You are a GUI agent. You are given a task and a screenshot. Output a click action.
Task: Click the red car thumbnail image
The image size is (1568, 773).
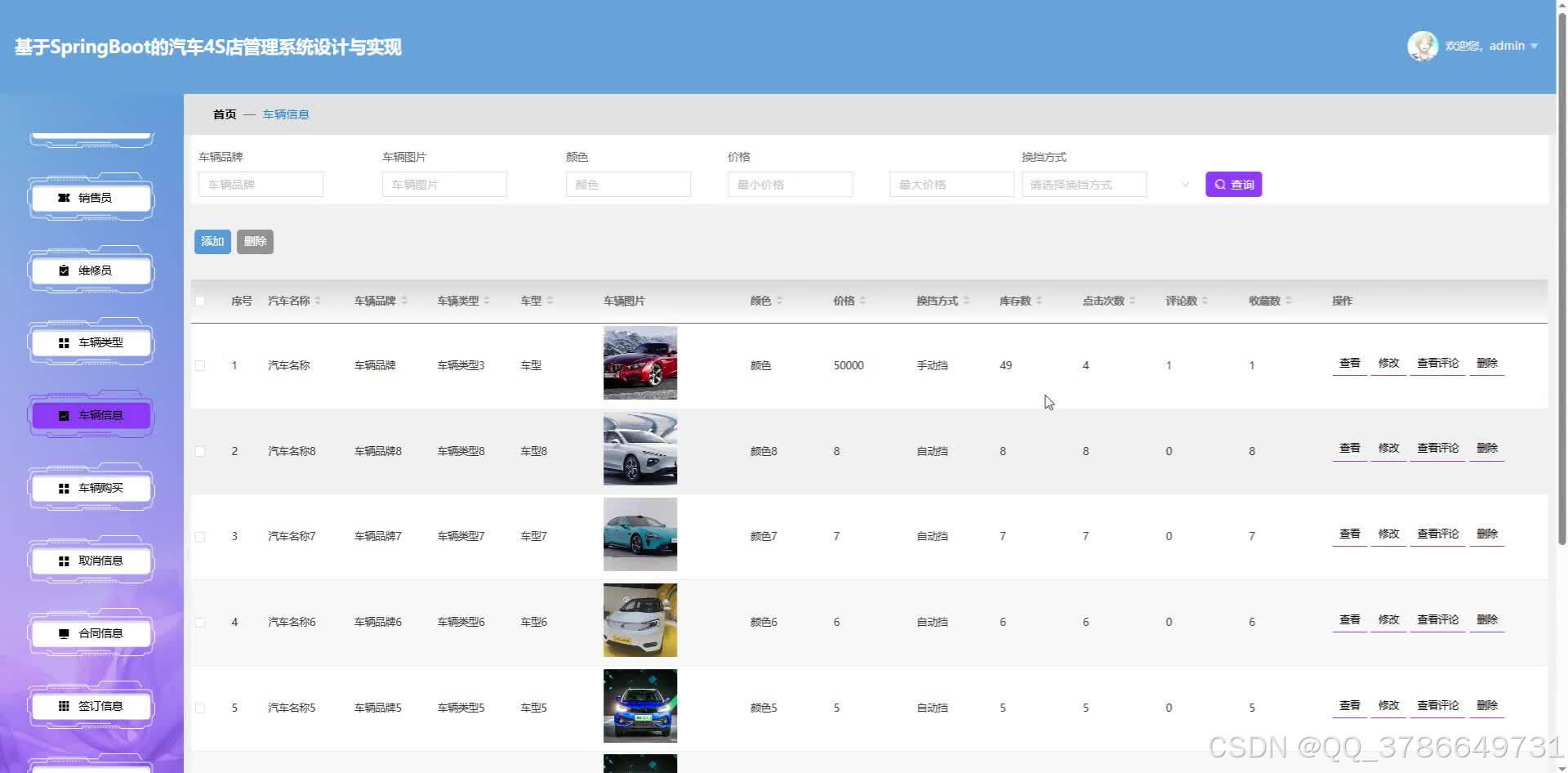[640, 363]
